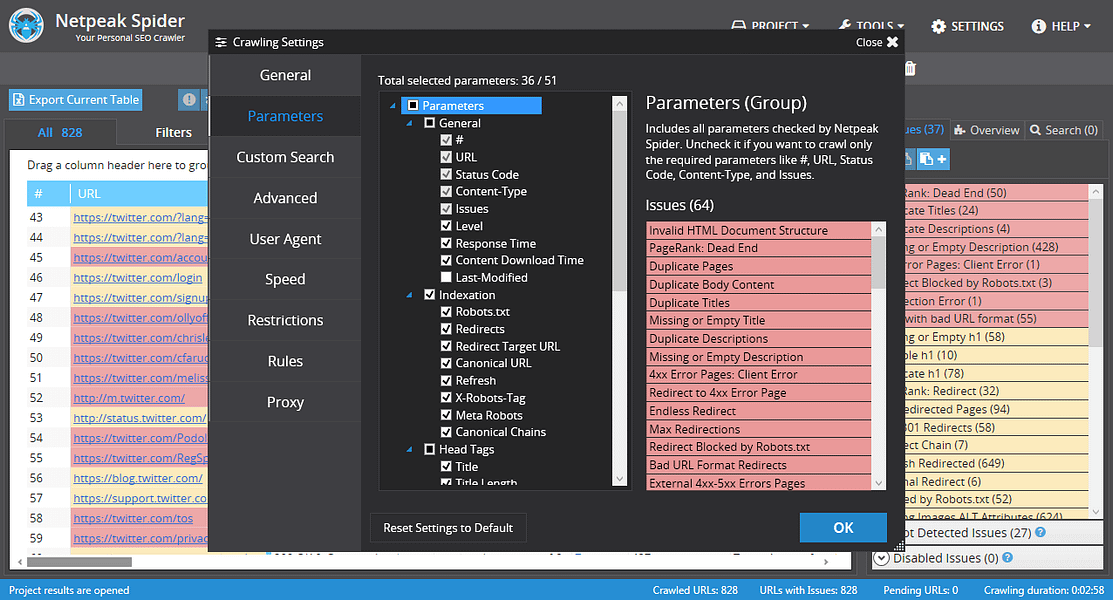Click the gear icon next to Settings
Image resolution: width=1113 pixels, height=600 pixels.
[x=939, y=27]
